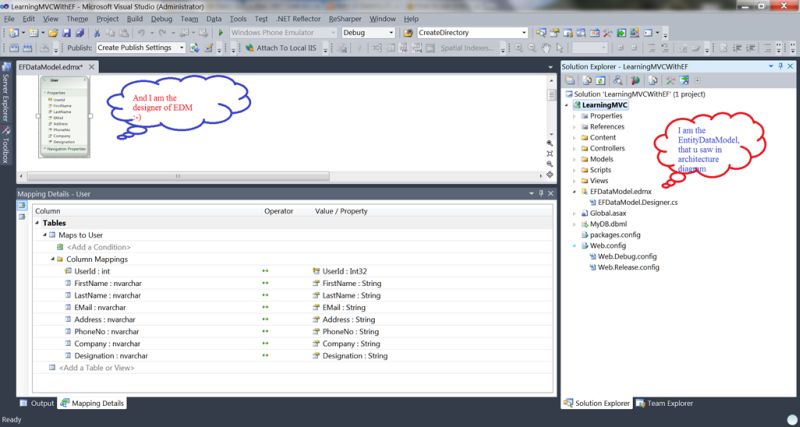Open the Build menu

pyautogui.click(x=135, y=19)
